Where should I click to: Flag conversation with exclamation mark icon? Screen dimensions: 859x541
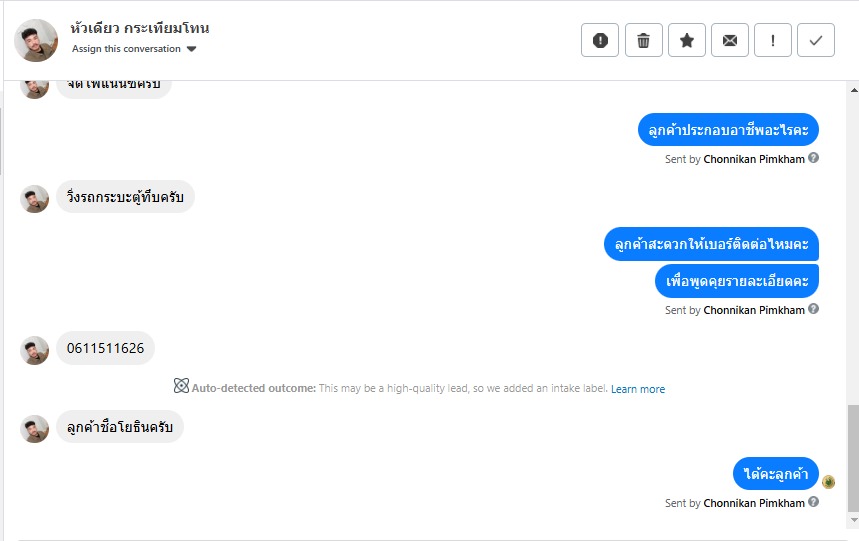click(x=773, y=40)
